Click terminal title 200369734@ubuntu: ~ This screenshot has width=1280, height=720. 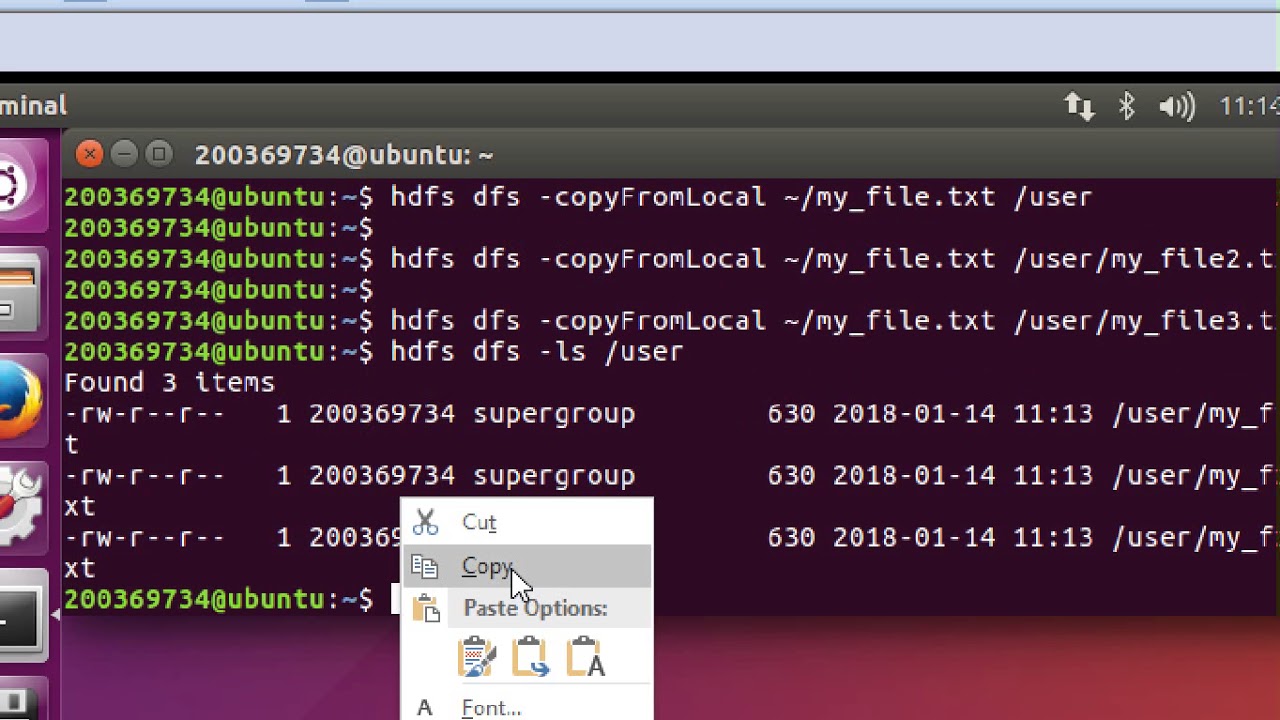pos(343,155)
